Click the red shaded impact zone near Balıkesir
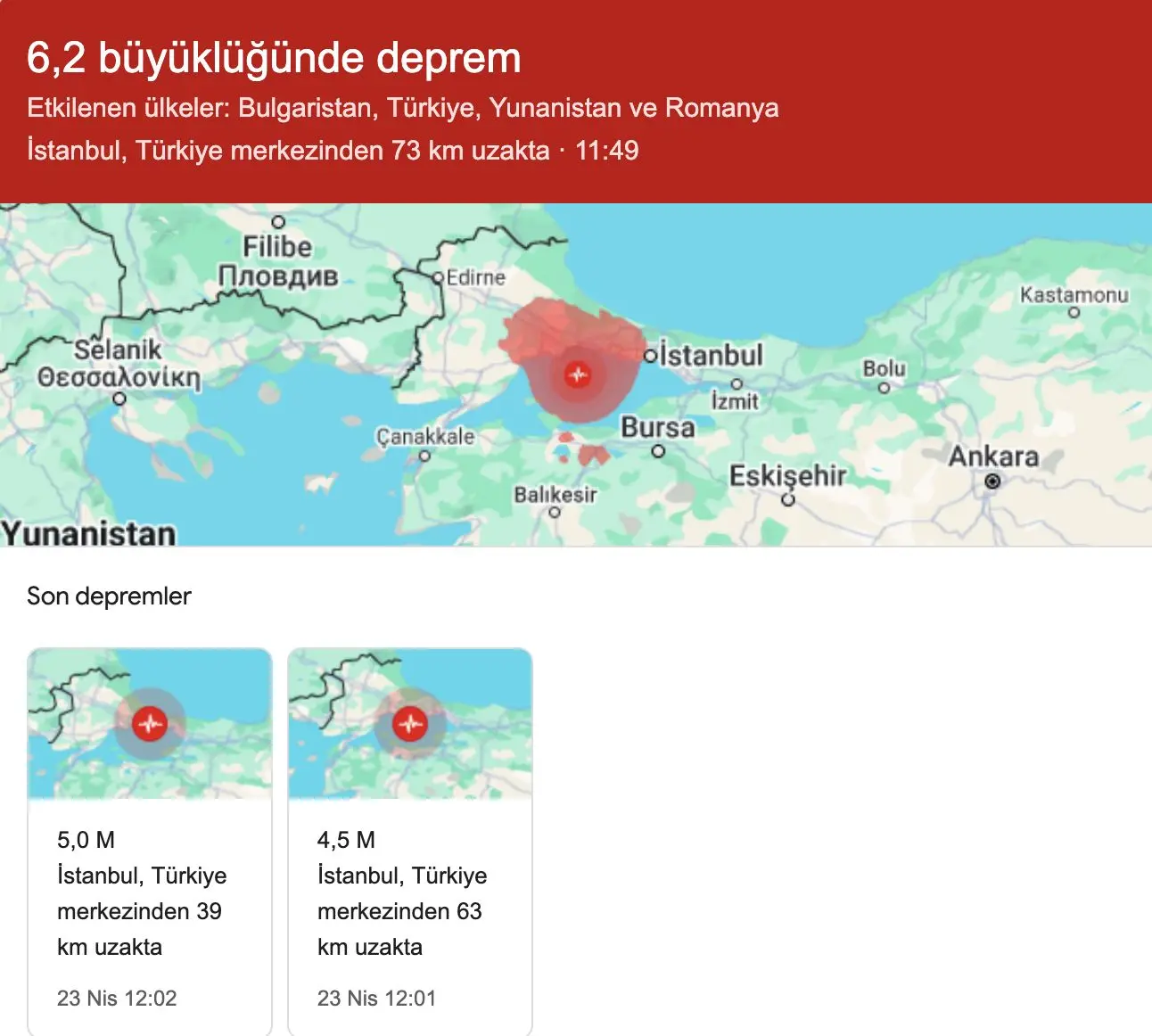Viewport: 1152px width, 1036px height. [592, 456]
